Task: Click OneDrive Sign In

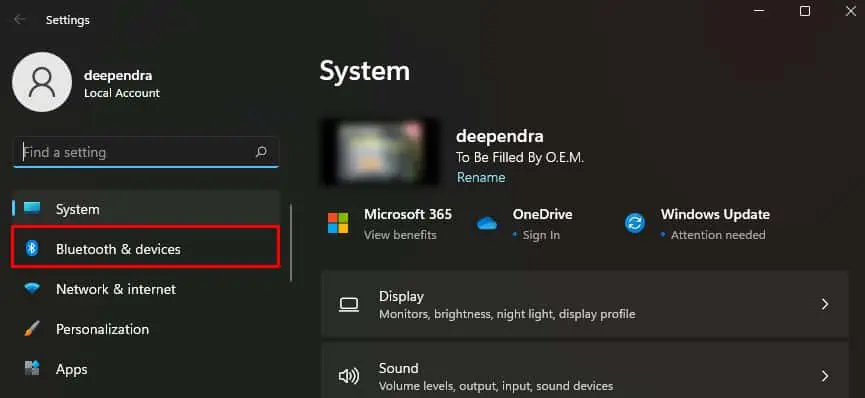Action: 541,235
